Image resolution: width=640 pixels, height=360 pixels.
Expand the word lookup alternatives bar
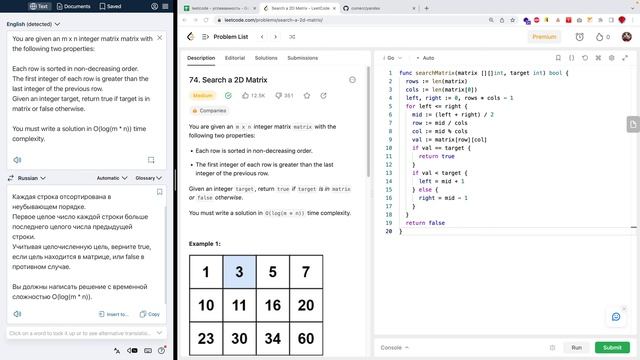[x=160, y=333]
